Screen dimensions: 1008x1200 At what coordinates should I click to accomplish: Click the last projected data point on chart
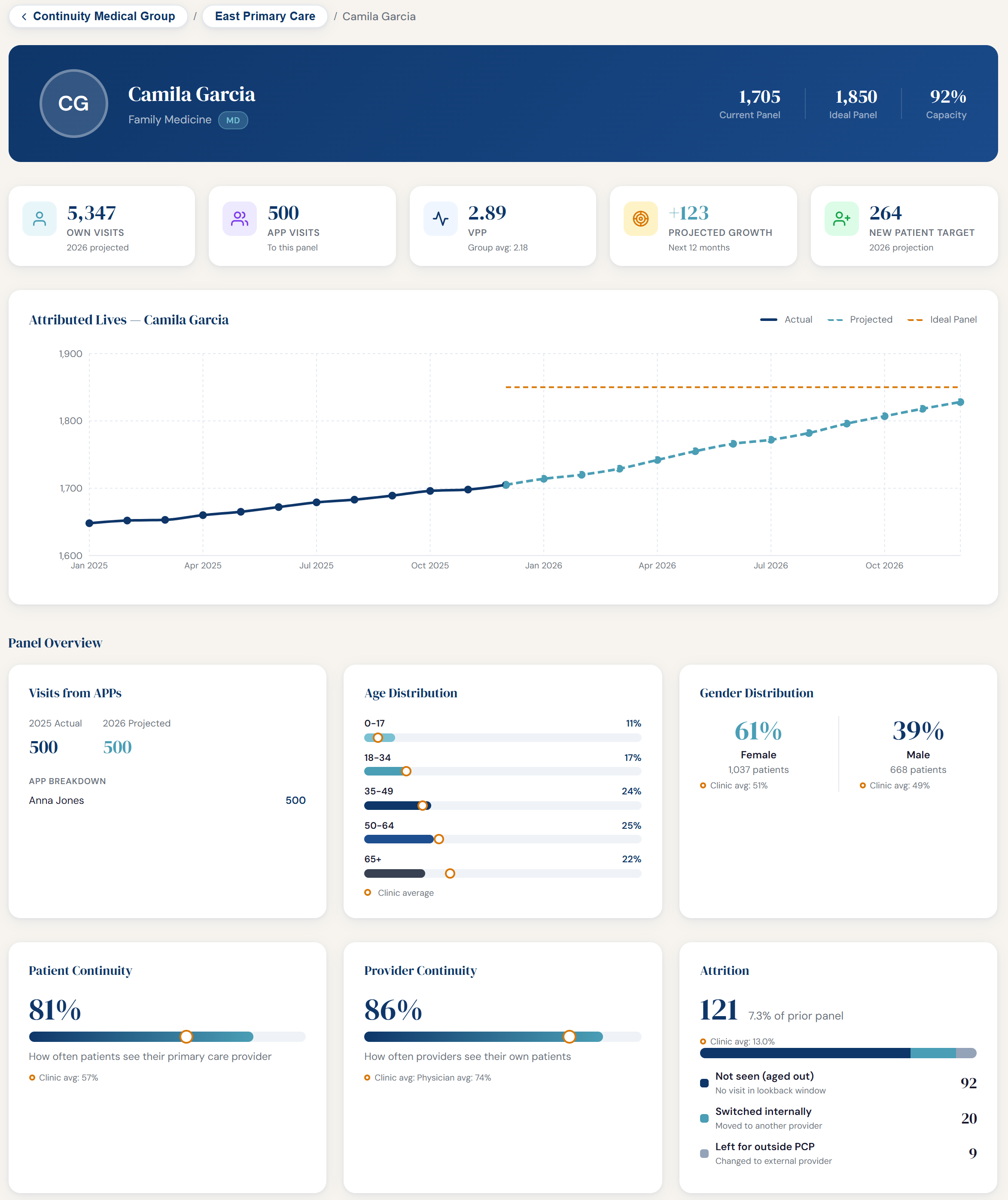click(x=961, y=402)
